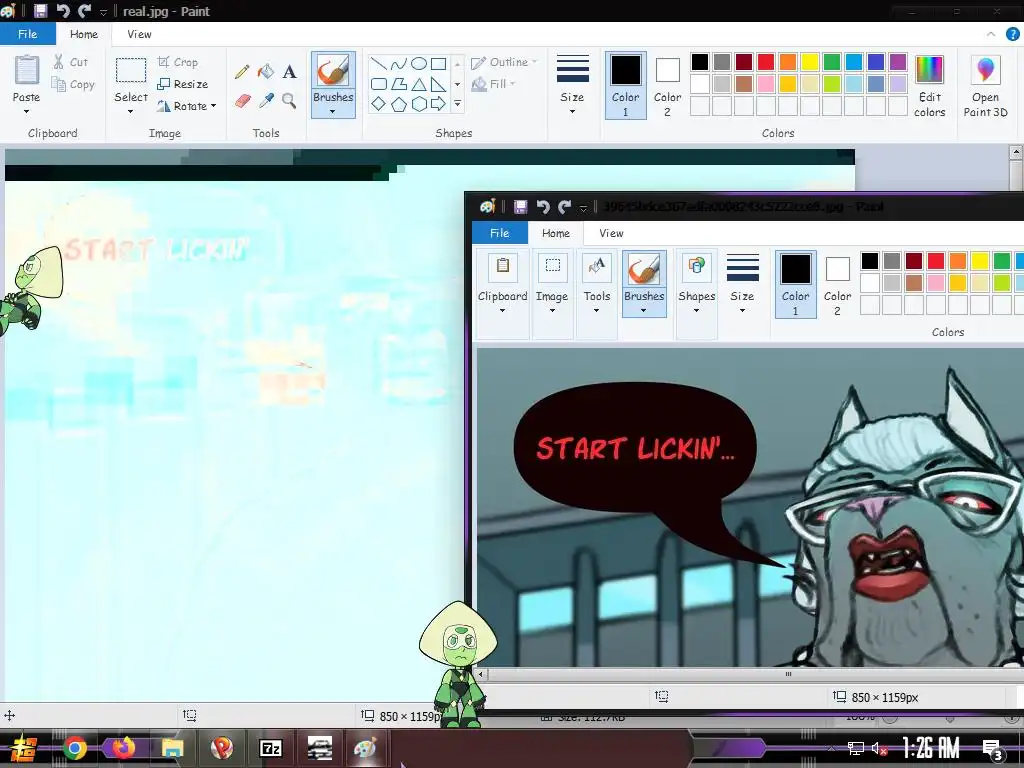Image resolution: width=1024 pixels, height=768 pixels.
Task: Choose the Rectangle shape in Shapes gallery
Action: pos(439,63)
